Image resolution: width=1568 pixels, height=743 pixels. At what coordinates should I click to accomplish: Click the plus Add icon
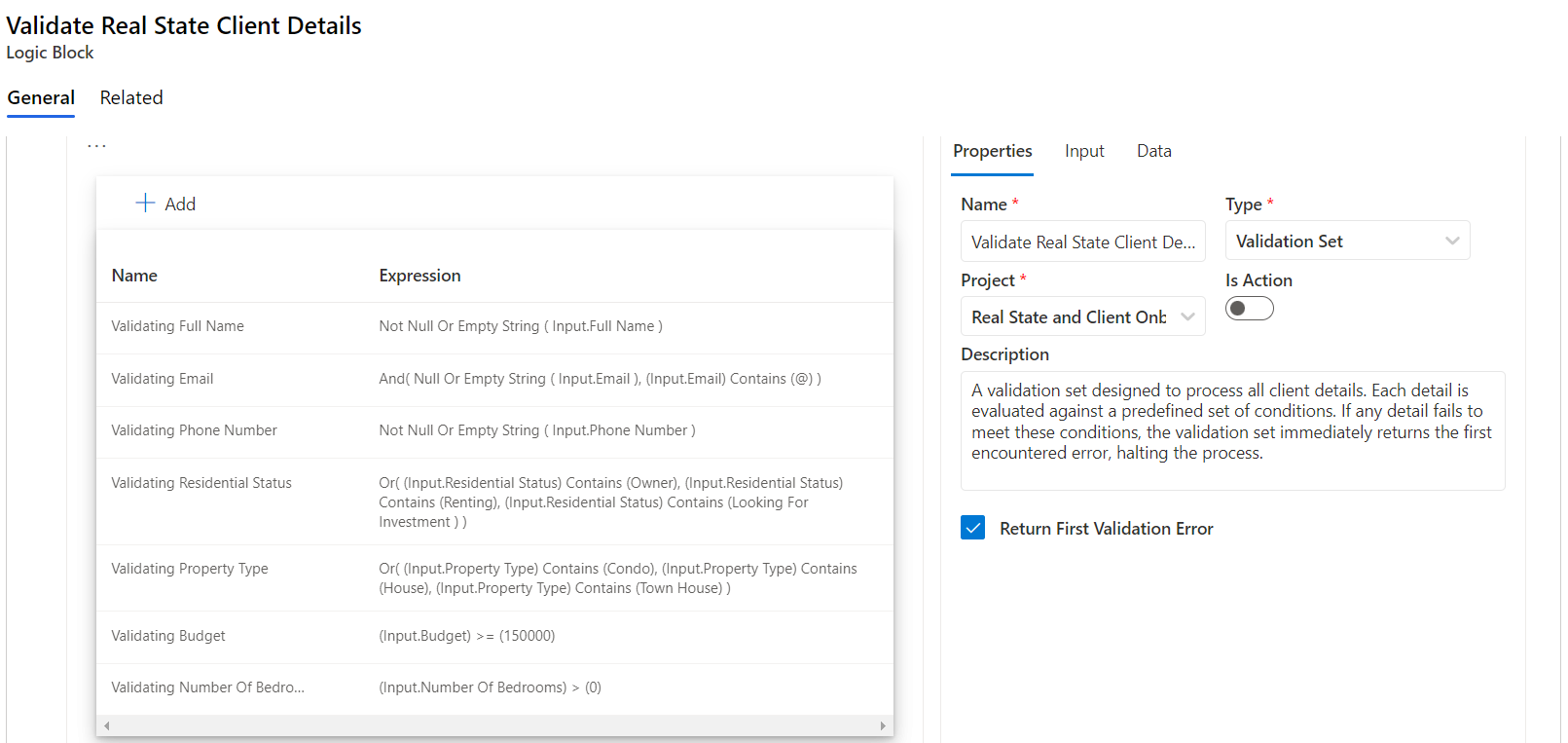coord(145,203)
